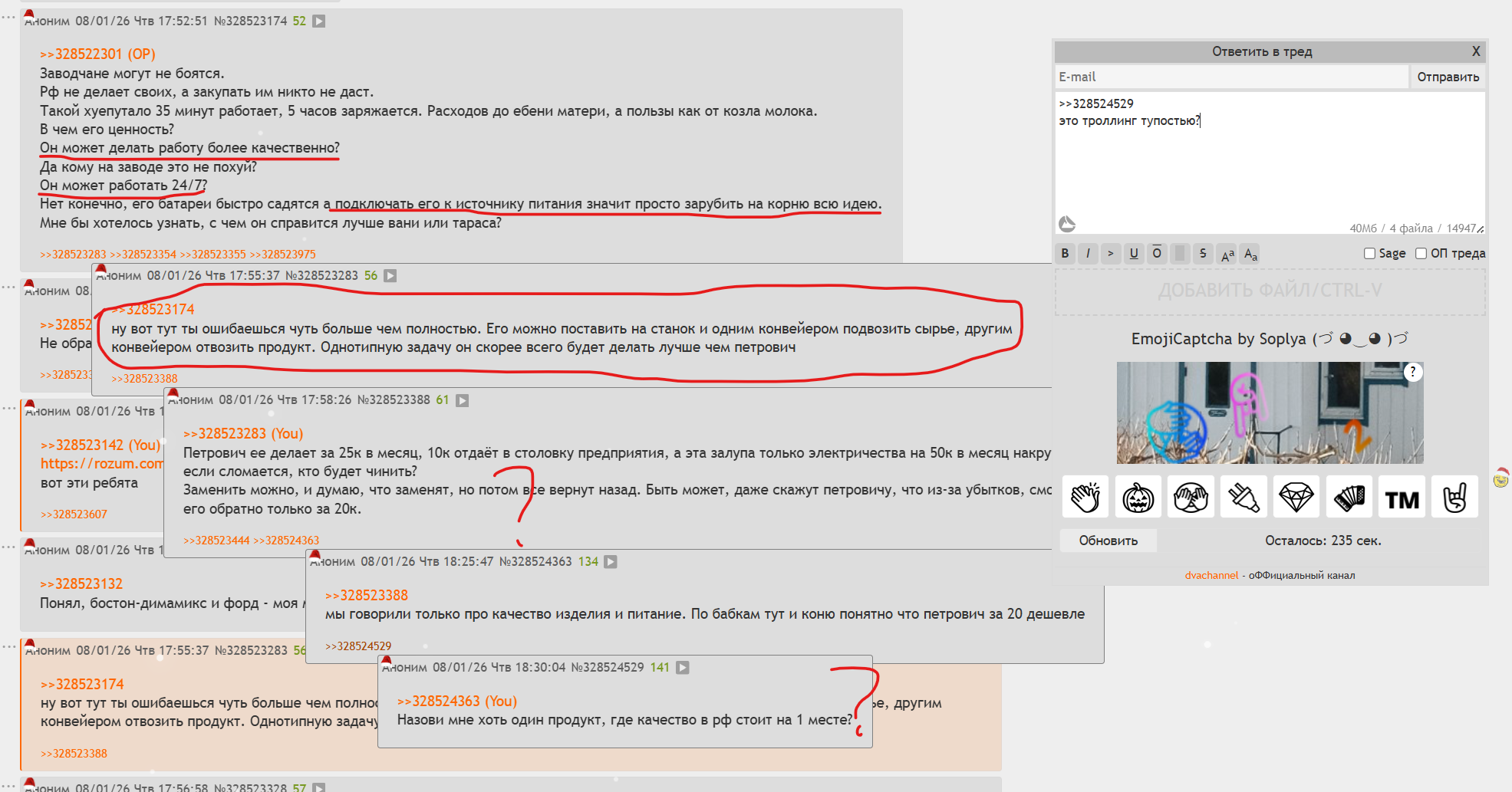
Task: Enable the Sage checkbox
Action: point(1369,254)
